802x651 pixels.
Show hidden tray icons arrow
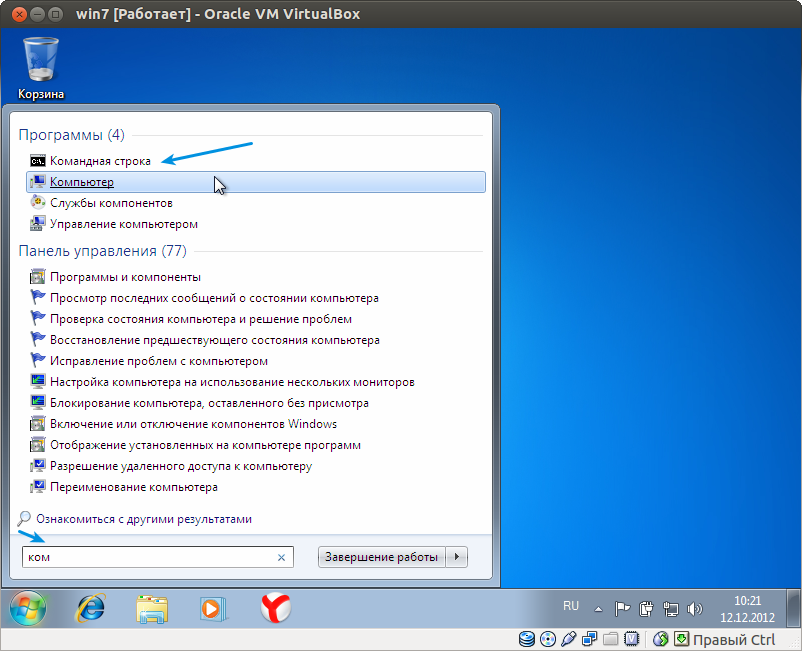click(598, 609)
